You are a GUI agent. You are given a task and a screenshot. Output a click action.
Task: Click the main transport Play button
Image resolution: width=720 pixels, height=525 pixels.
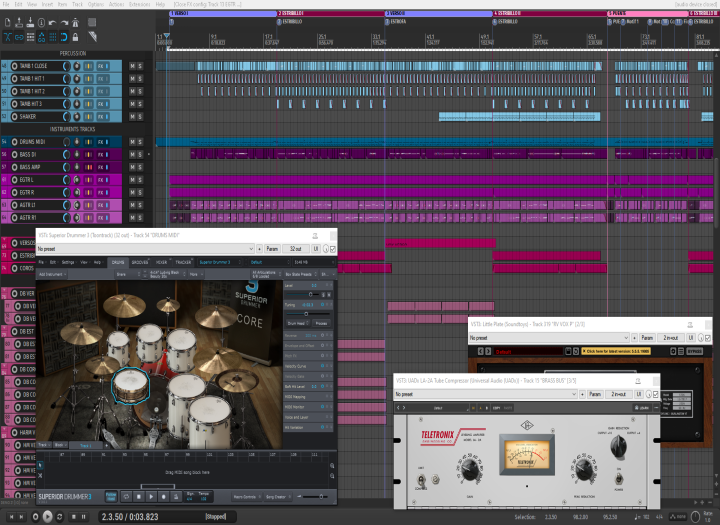click(47, 517)
